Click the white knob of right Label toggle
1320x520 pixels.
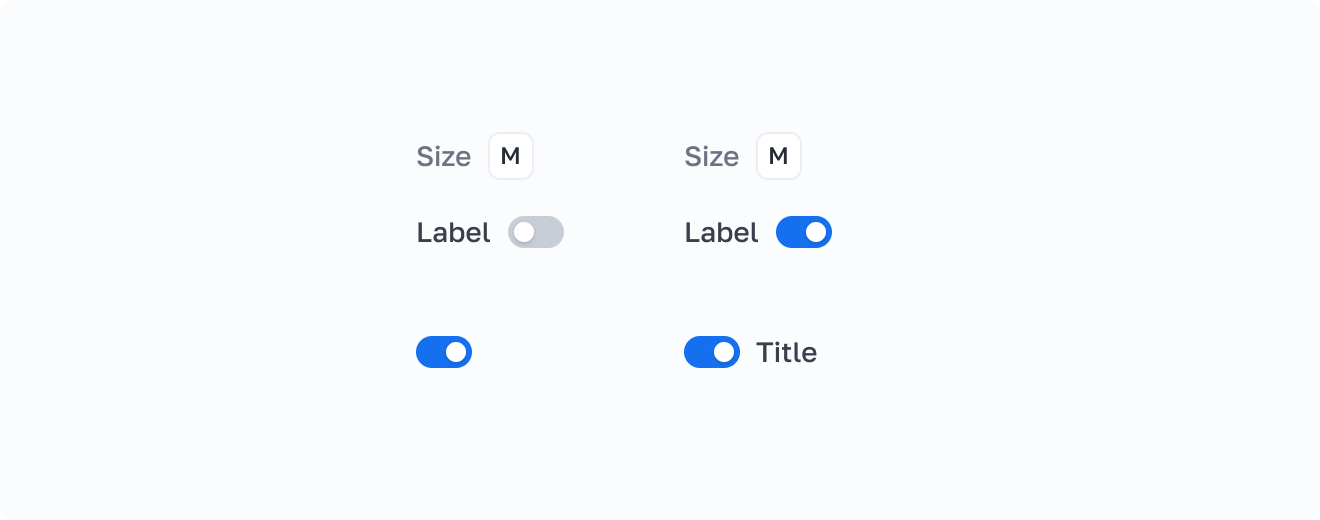(816, 232)
